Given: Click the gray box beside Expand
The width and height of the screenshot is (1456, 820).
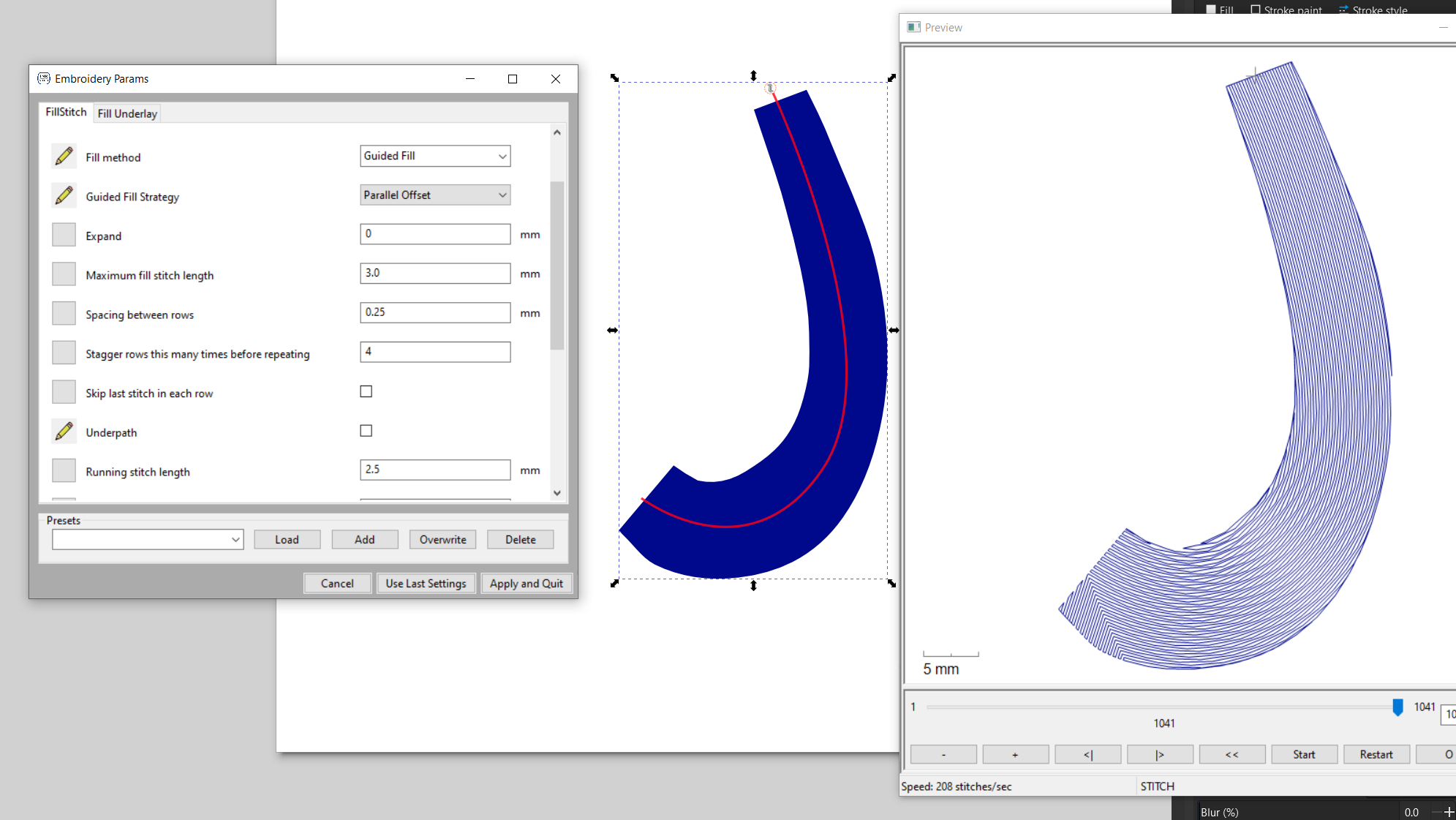Looking at the screenshot, I should click(x=64, y=235).
